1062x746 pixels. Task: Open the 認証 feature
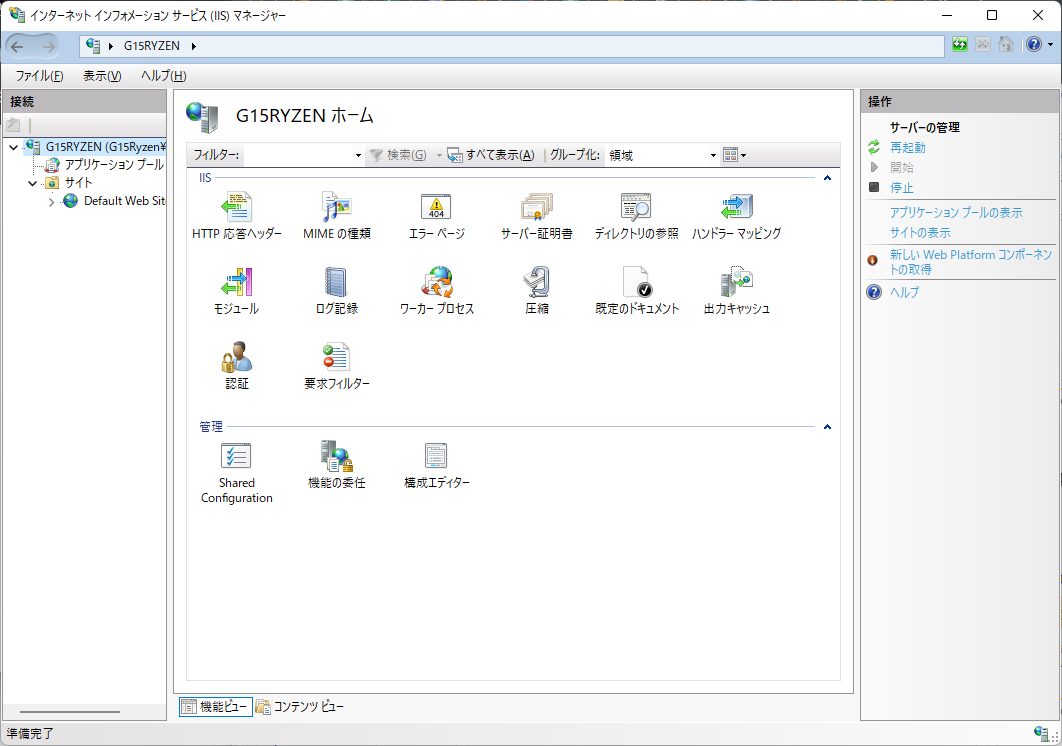236,367
